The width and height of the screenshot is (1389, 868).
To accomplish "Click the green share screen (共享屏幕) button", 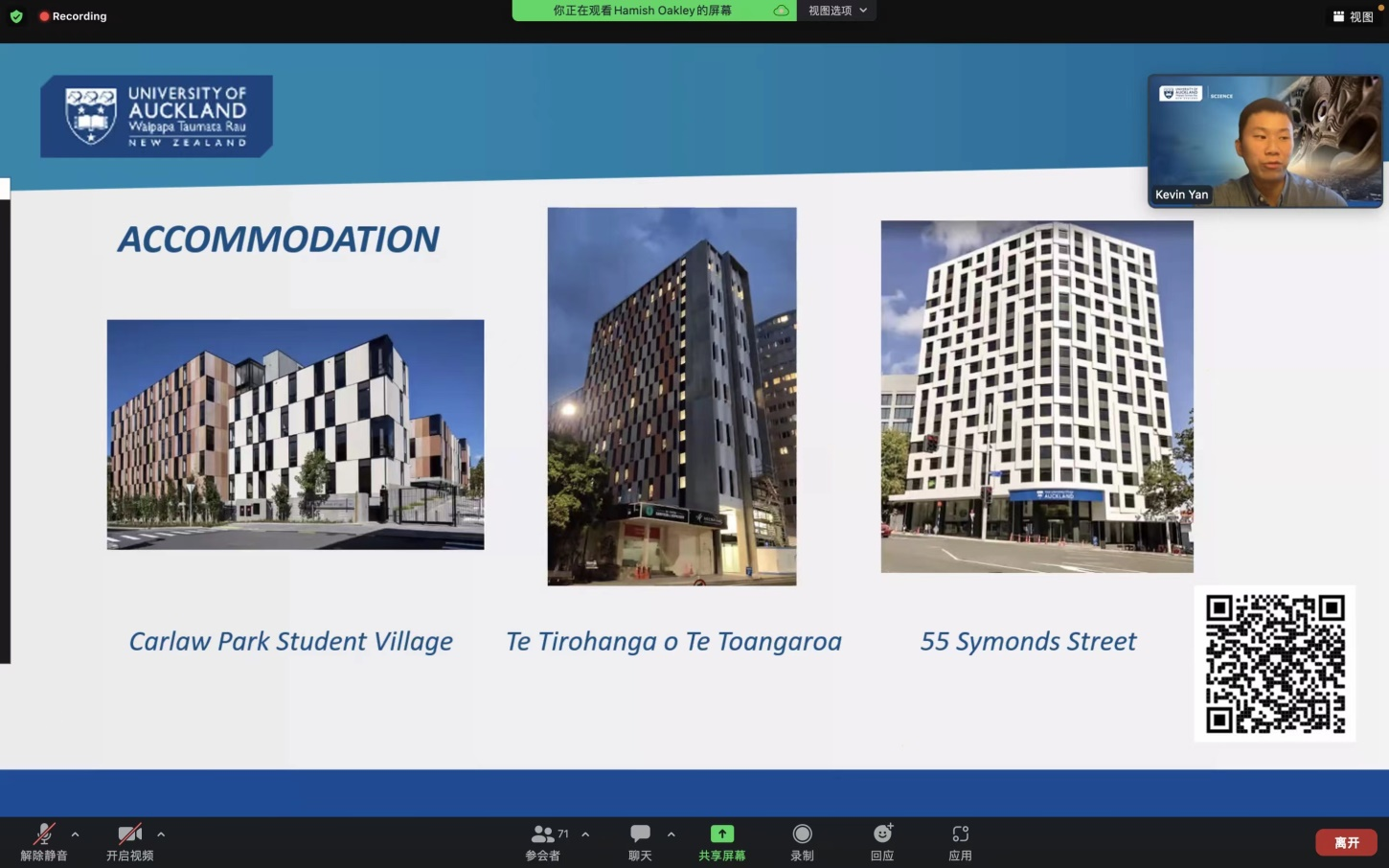I will tap(721, 834).
